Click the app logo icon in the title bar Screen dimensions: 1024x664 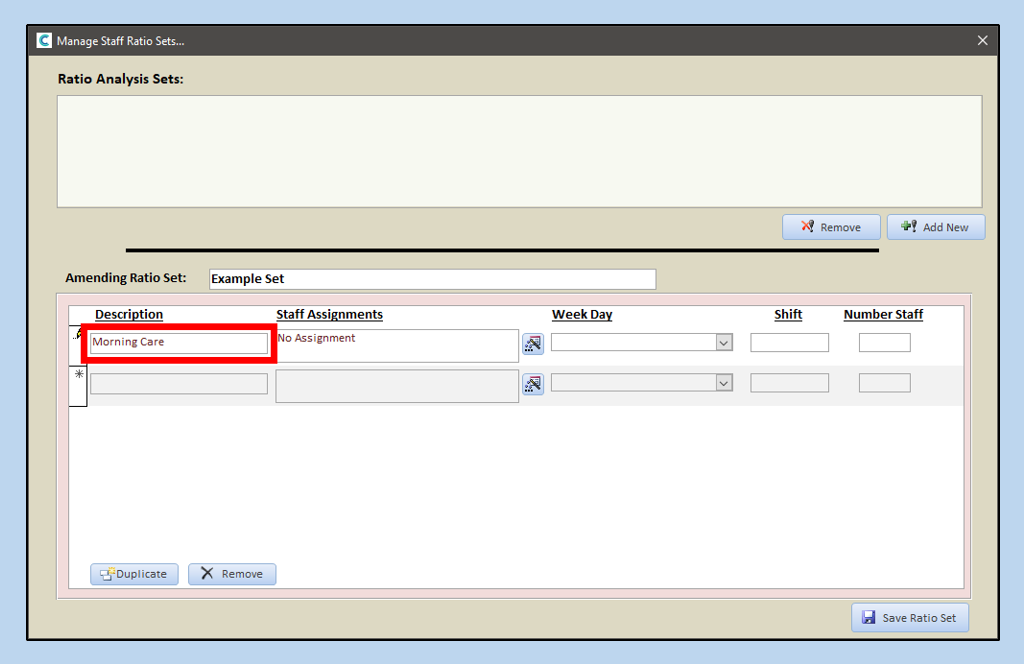[x=44, y=41]
